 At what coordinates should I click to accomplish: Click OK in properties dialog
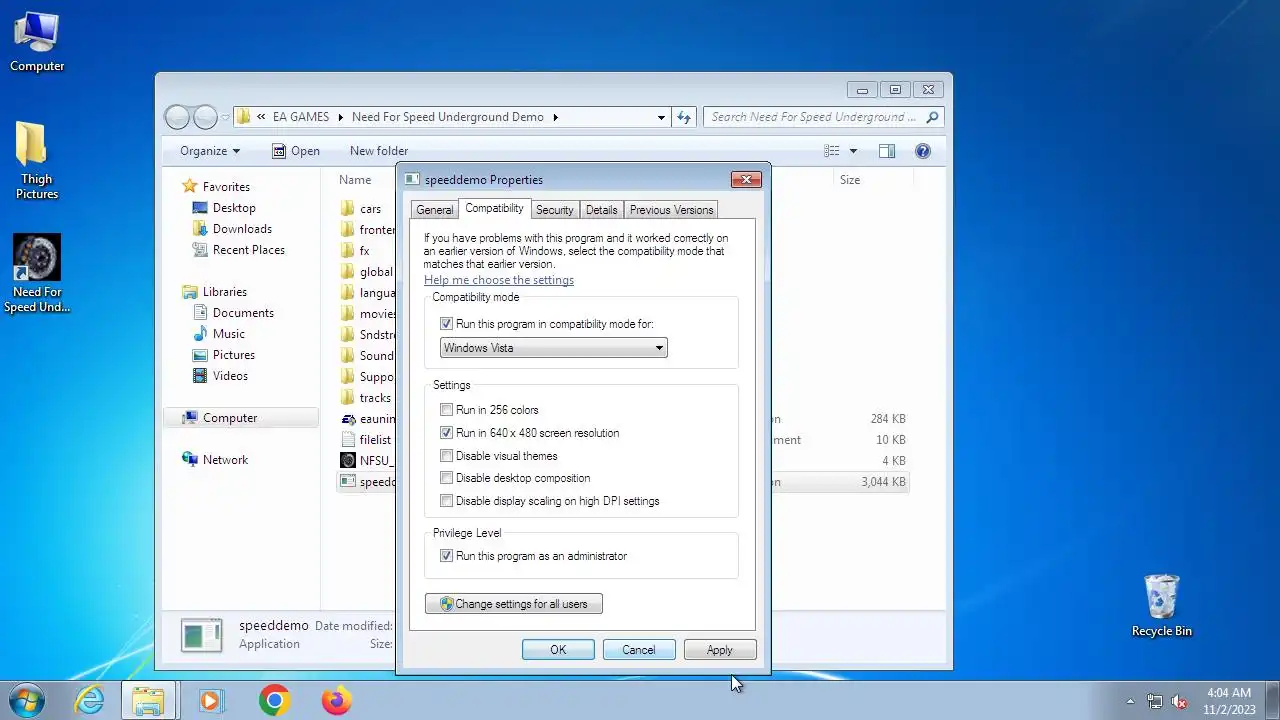pos(558,650)
